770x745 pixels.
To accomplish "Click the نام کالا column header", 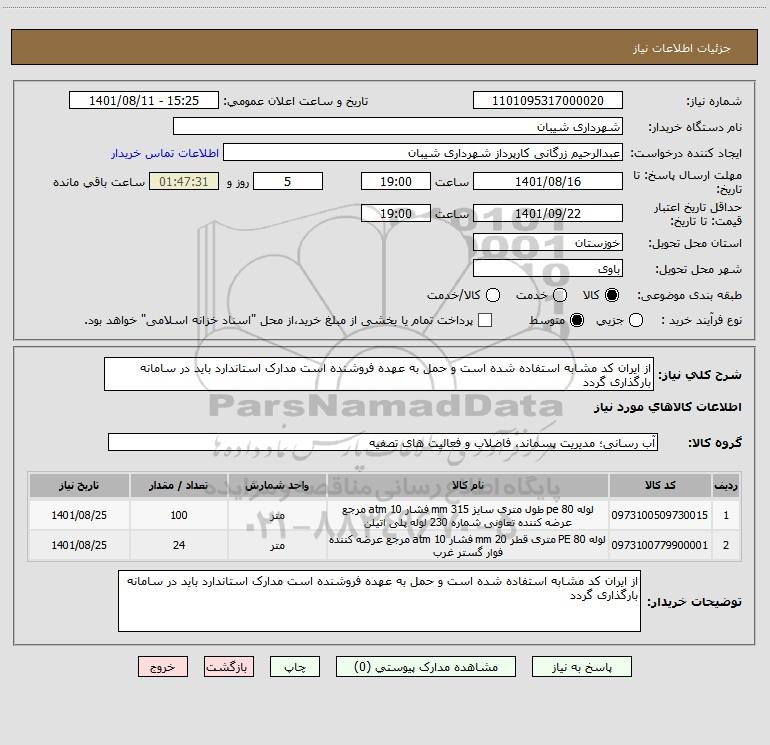I will pos(468,485).
